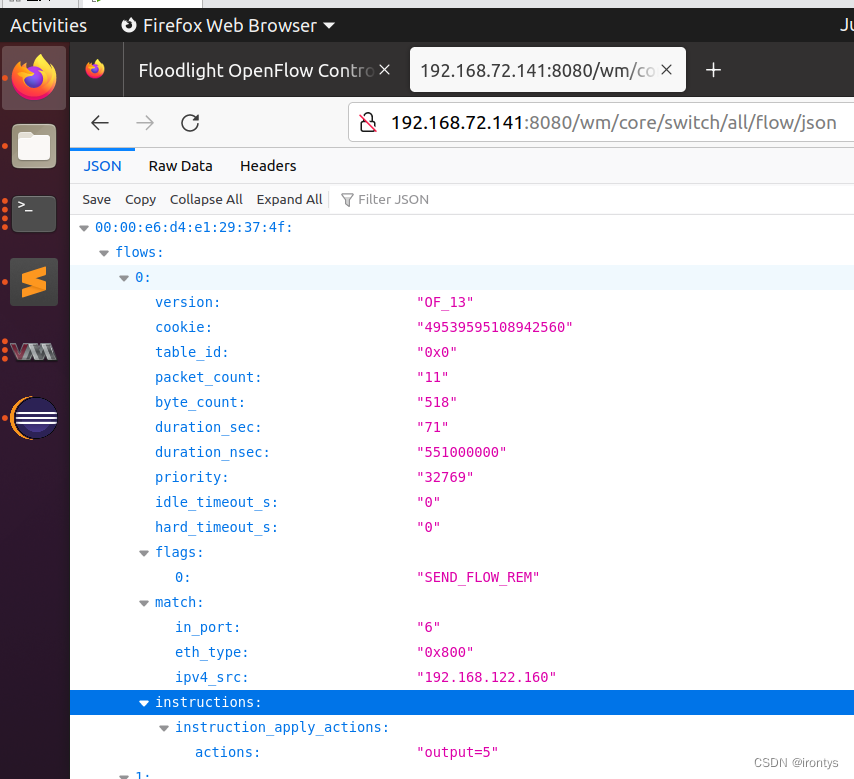Reload the current page
This screenshot has height=779, width=854.
(x=190, y=123)
